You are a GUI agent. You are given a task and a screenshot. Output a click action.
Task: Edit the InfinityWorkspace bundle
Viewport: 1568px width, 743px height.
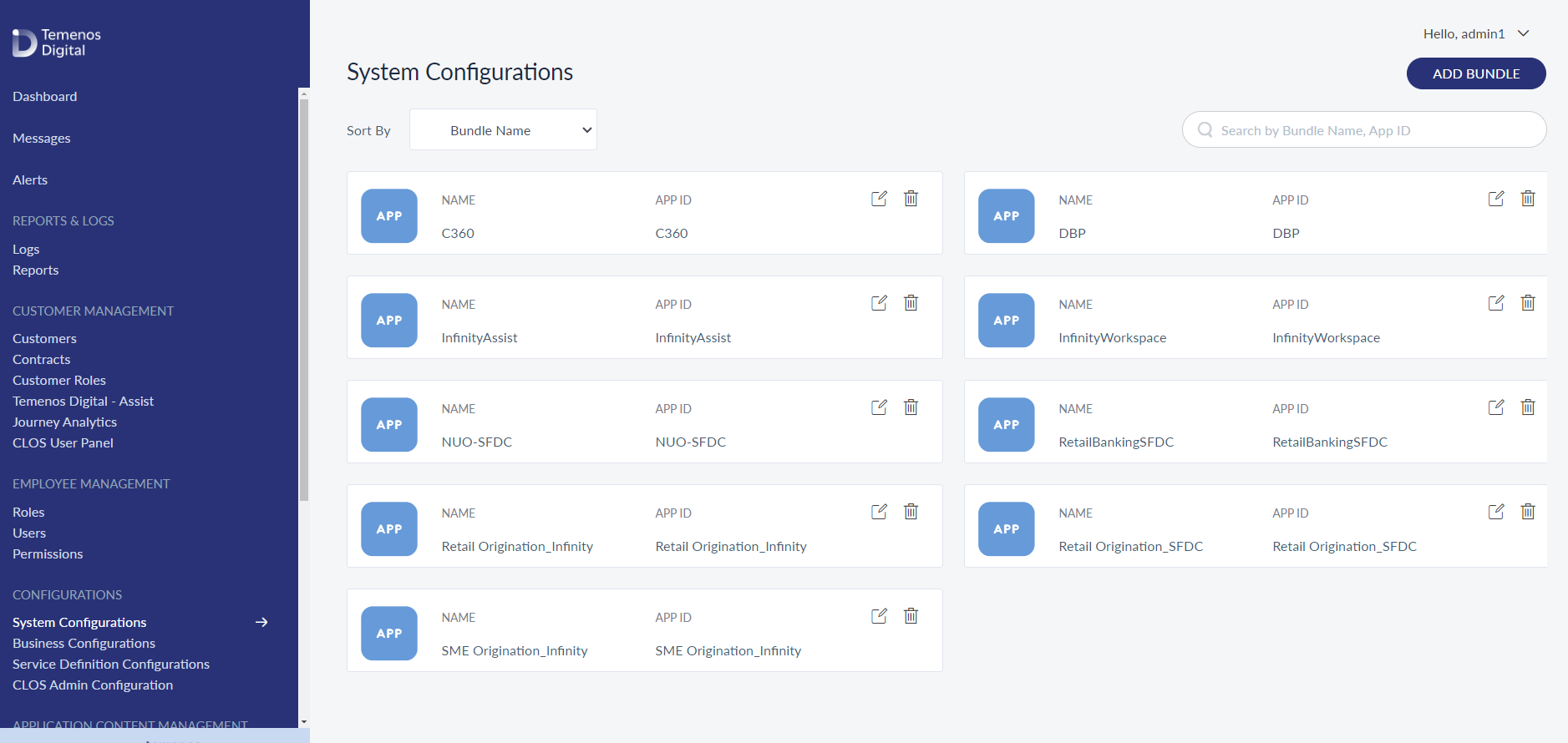1496,303
